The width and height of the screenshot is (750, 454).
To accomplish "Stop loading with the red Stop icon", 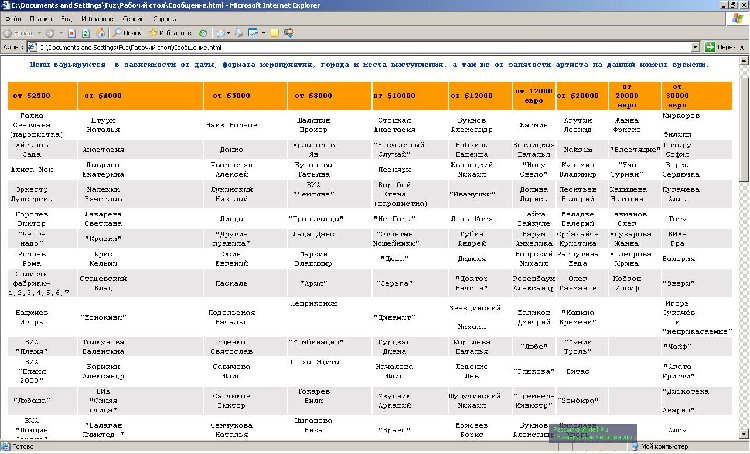I will point(72,33).
